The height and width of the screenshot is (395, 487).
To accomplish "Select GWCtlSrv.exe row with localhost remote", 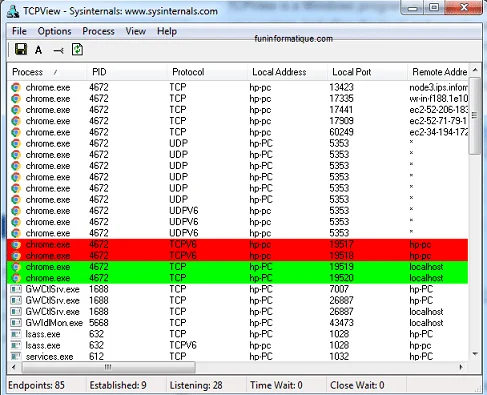I will pyautogui.click(x=237, y=312).
